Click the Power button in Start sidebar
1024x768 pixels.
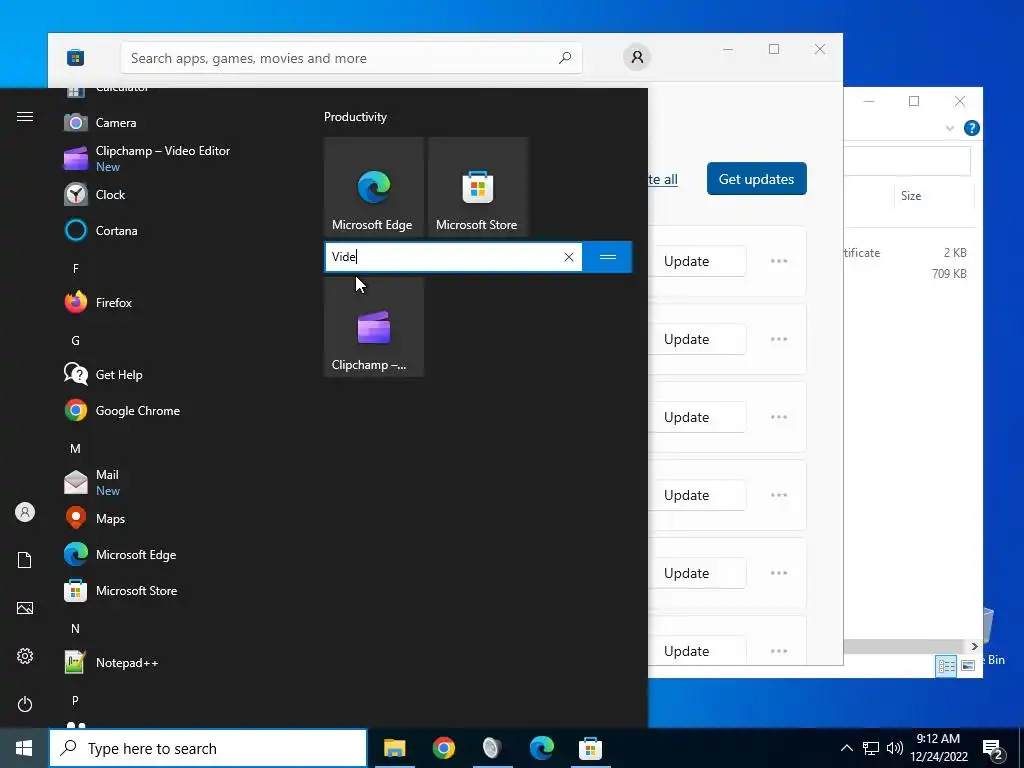(25, 705)
